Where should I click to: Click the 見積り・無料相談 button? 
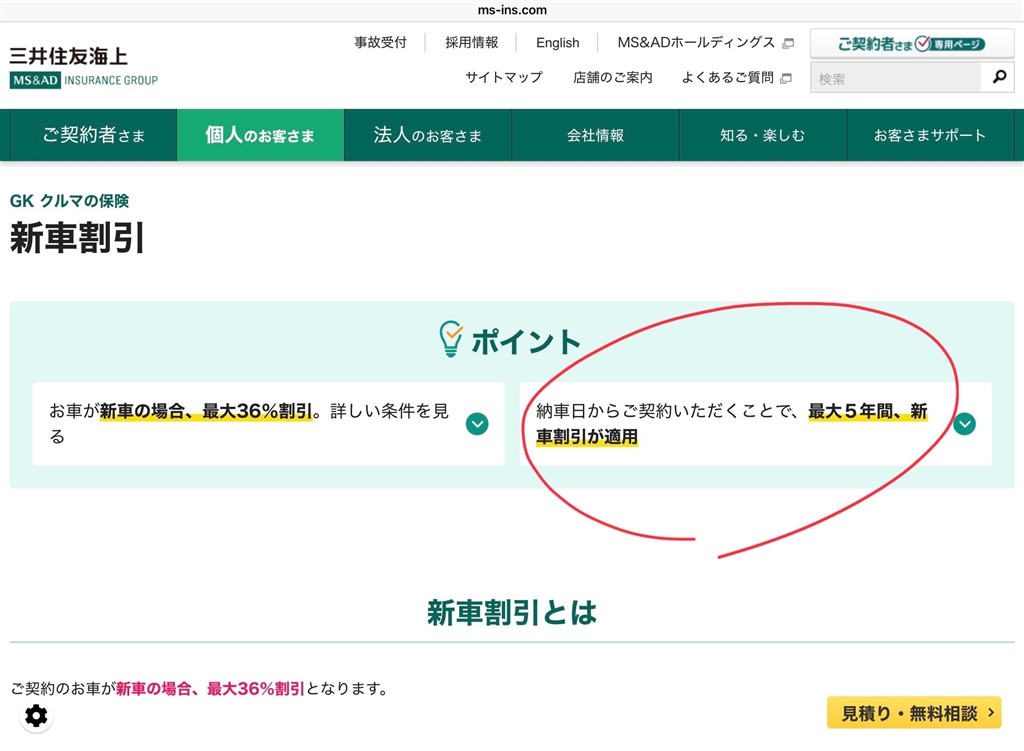[x=914, y=712]
